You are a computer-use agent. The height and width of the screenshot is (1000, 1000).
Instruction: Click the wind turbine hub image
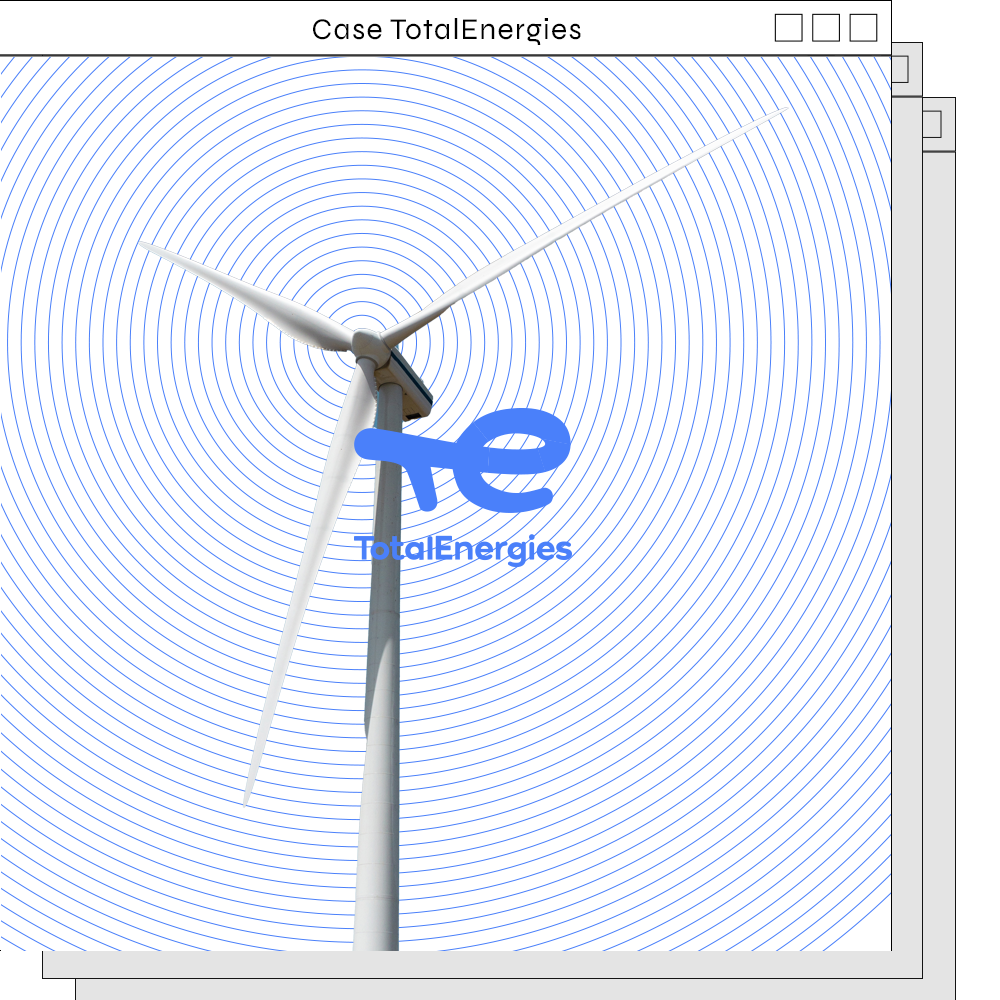pyautogui.click(x=369, y=347)
